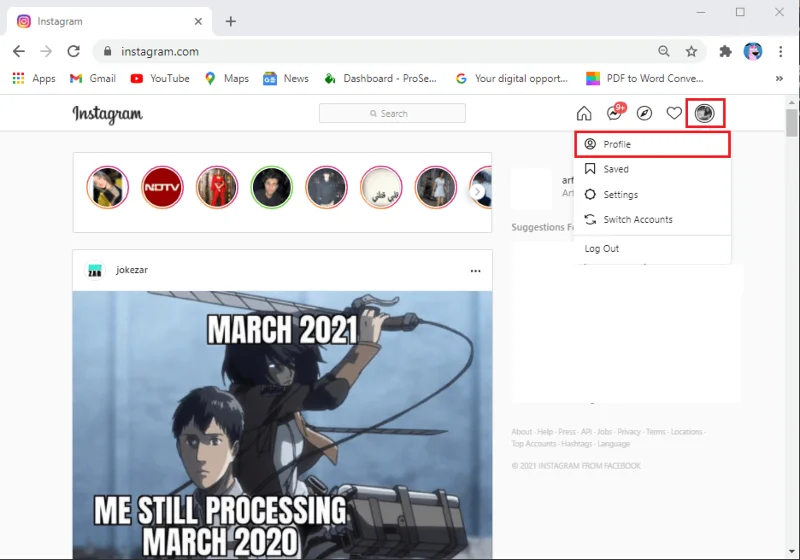This screenshot has height=560, width=800.
Task: Open a new tab with plus button
Action: pos(231,21)
